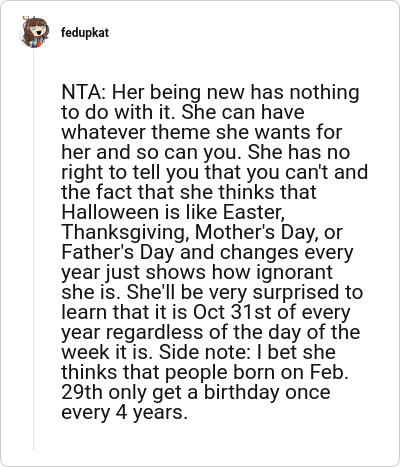400x467 pixels.
Task: Click the word 'Halloween' in the comment
Action: [110, 212]
